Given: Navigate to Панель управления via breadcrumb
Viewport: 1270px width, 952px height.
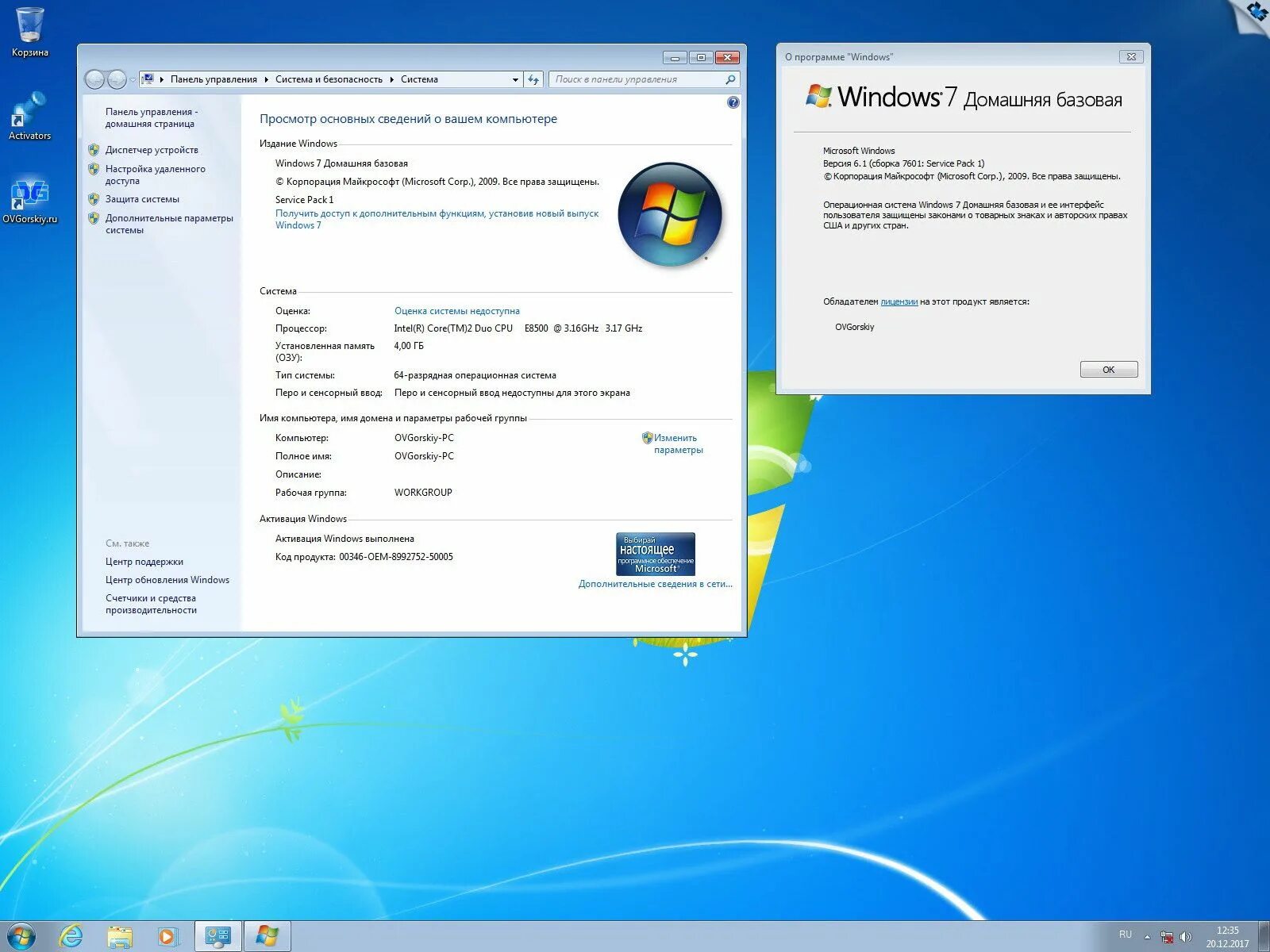Looking at the screenshot, I should [x=213, y=79].
